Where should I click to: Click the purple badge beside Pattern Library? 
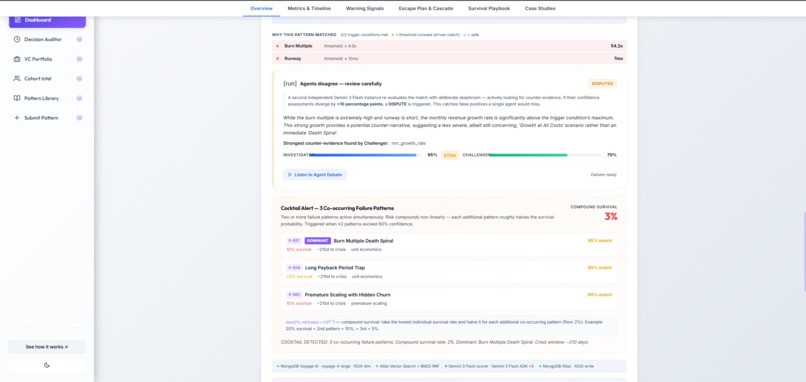tap(79, 98)
